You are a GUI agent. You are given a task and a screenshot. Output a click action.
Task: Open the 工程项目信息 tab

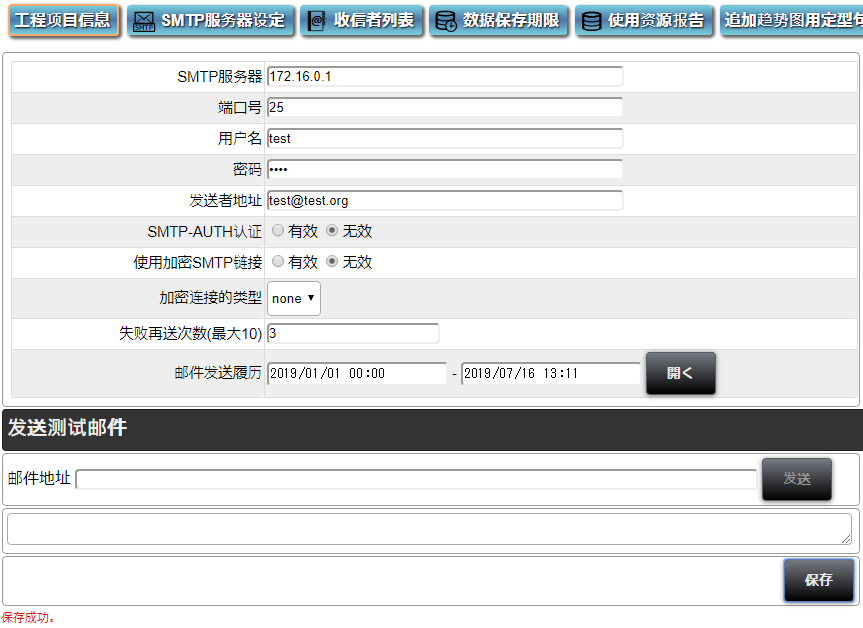(x=63, y=20)
